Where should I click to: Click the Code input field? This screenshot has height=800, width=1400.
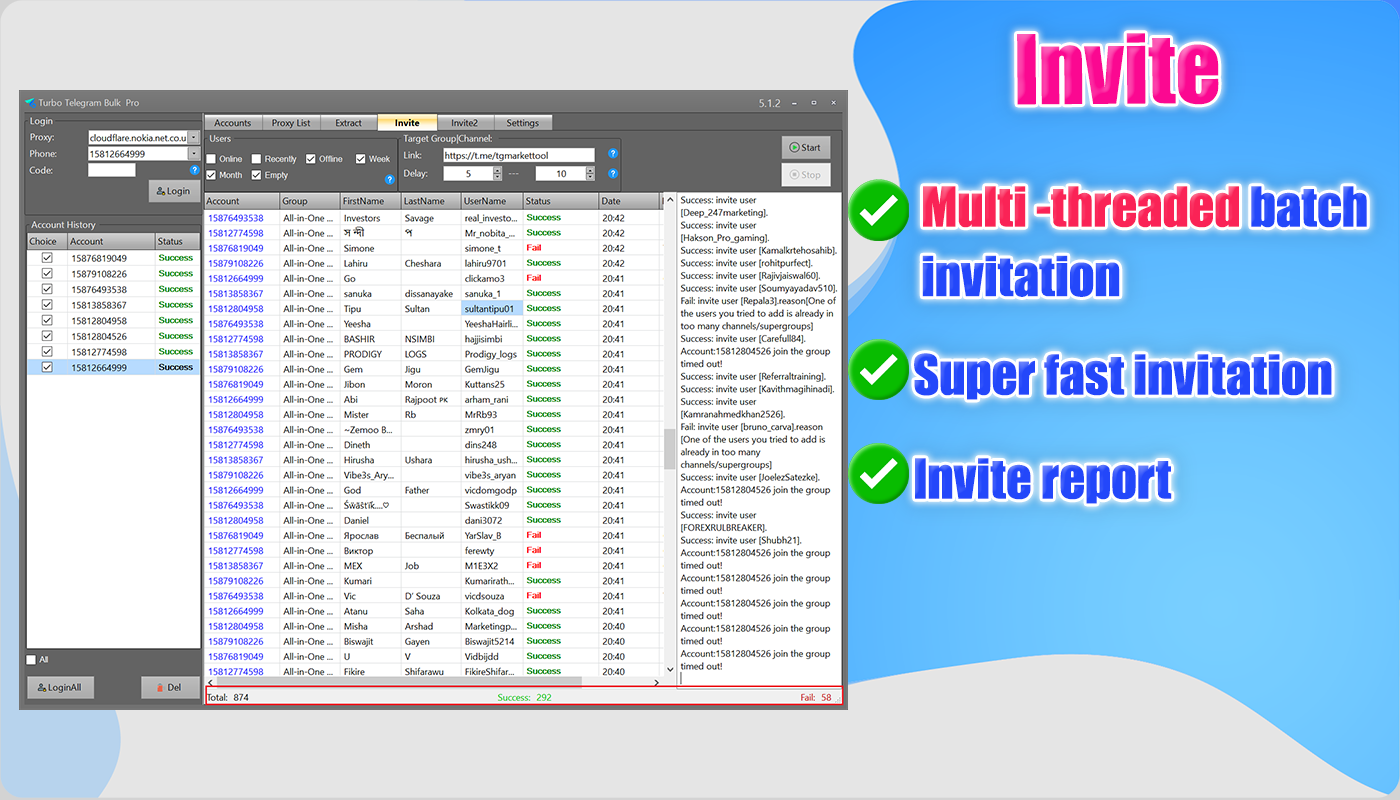pyautogui.click(x=112, y=170)
